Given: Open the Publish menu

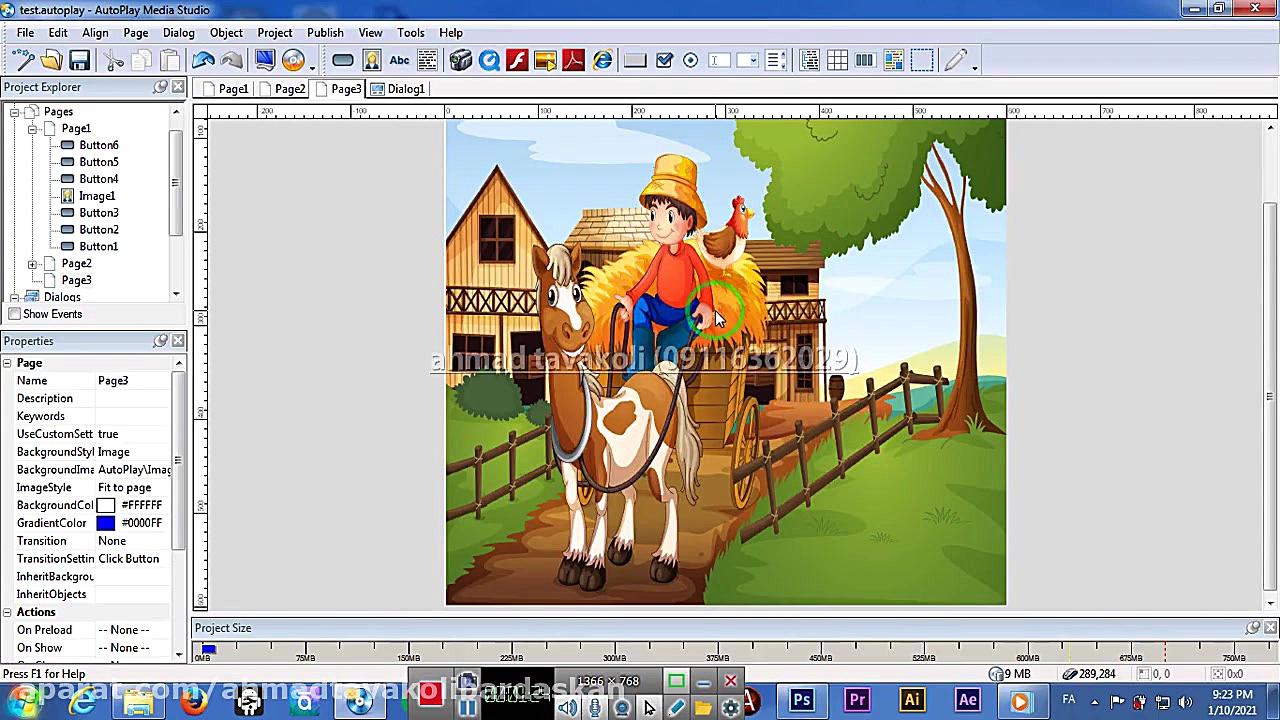Looking at the screenshot, I should (x=325, y=33).
